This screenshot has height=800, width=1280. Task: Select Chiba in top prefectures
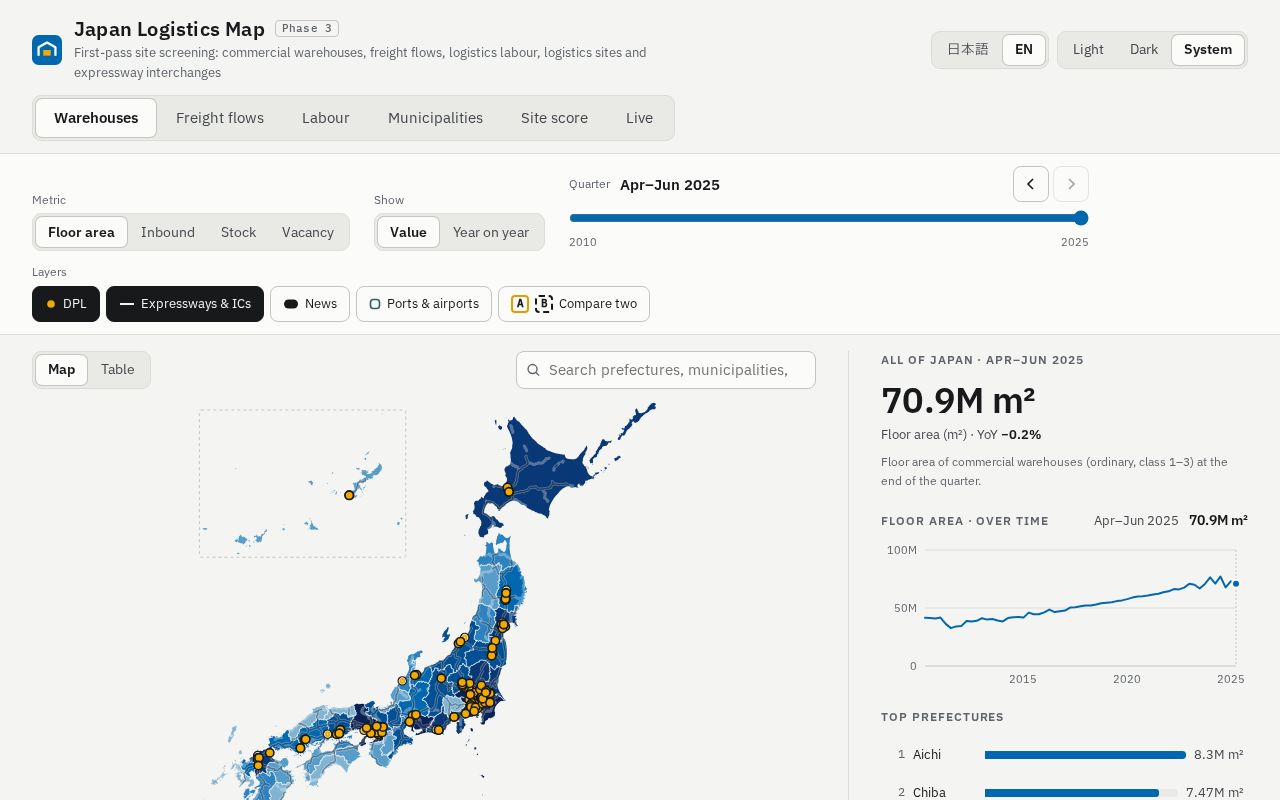[1064, 792]
